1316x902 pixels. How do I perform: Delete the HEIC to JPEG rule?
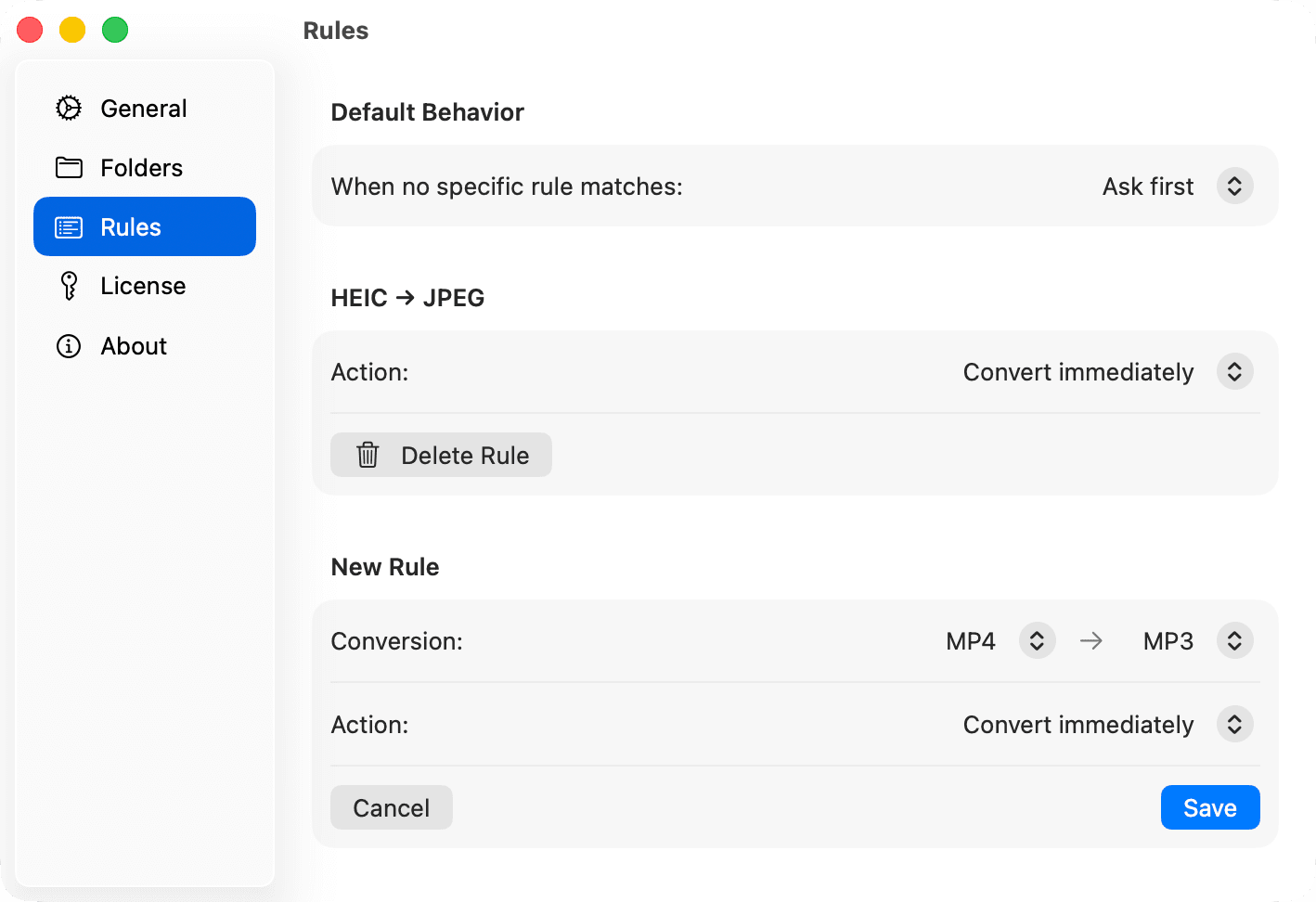click(441, 455)
